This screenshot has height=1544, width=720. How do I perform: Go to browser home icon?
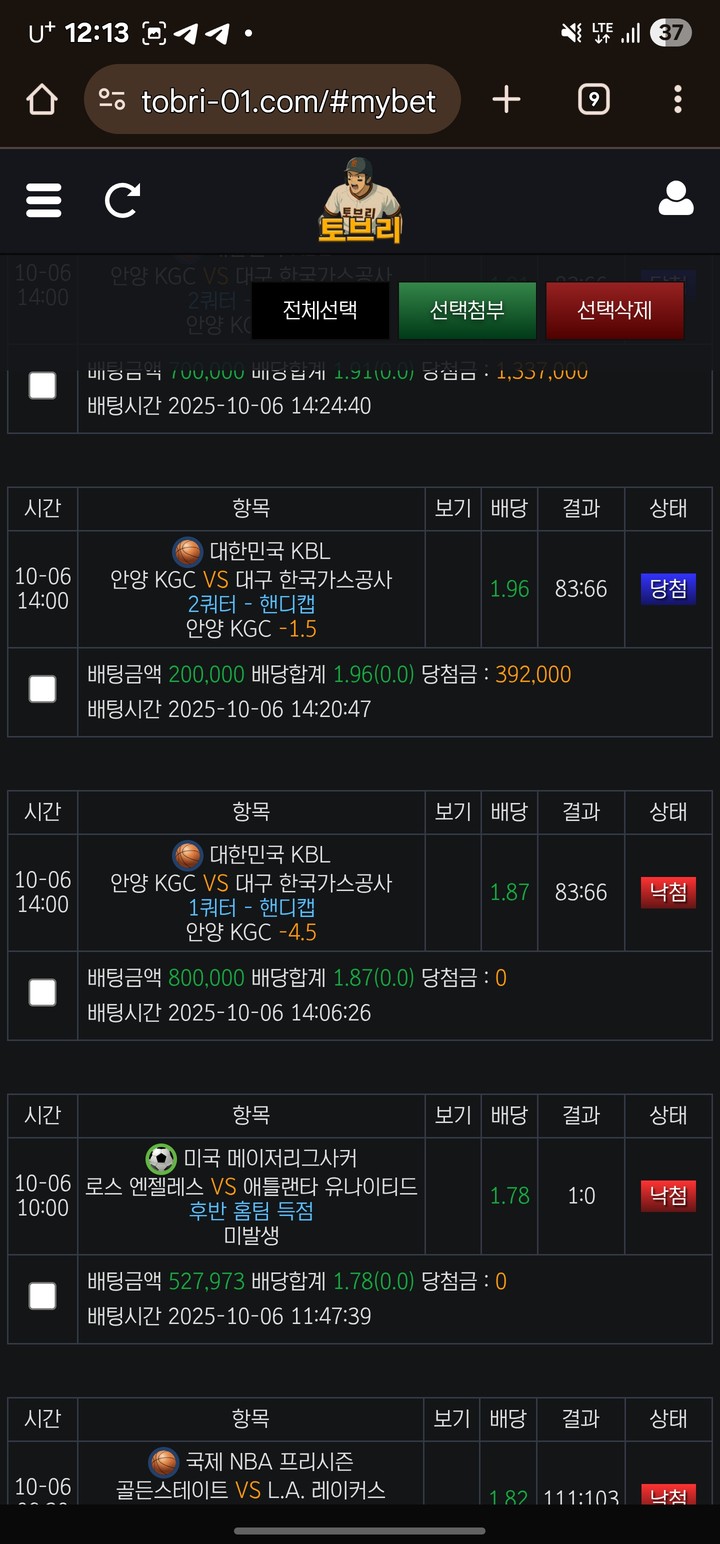(x=42, y=99)
